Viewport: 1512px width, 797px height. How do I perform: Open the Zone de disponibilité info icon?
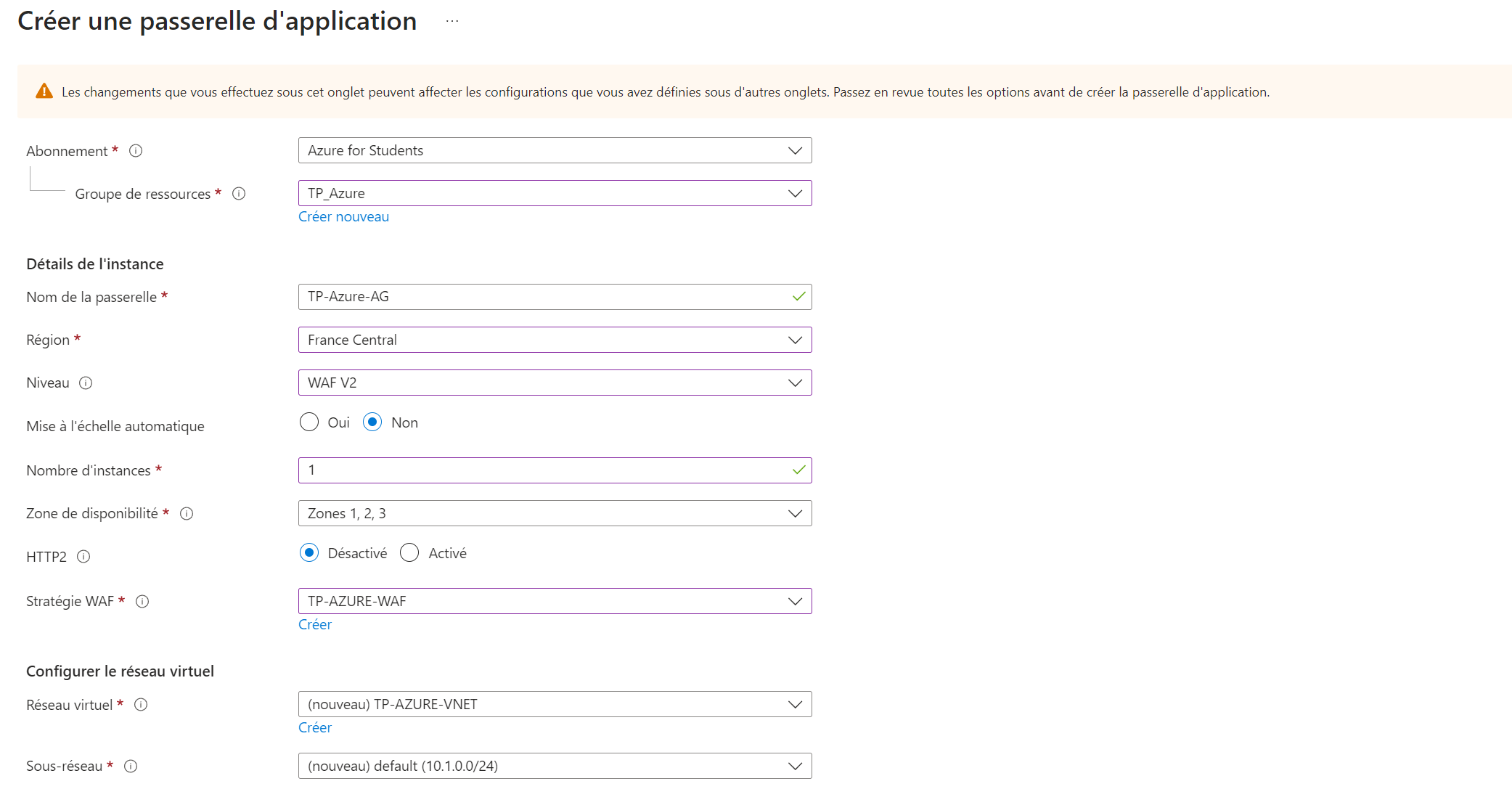click(187, 514)
